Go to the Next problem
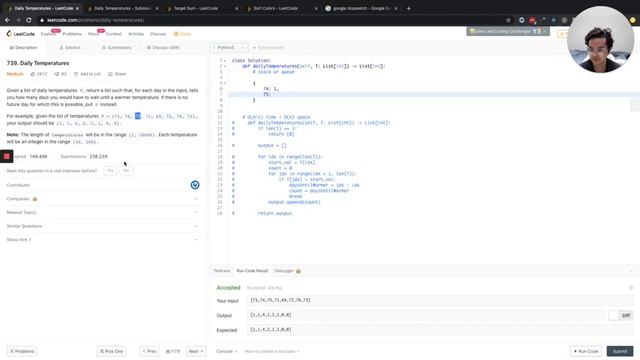The image size is (640, 360). click(x=196, y=351)
